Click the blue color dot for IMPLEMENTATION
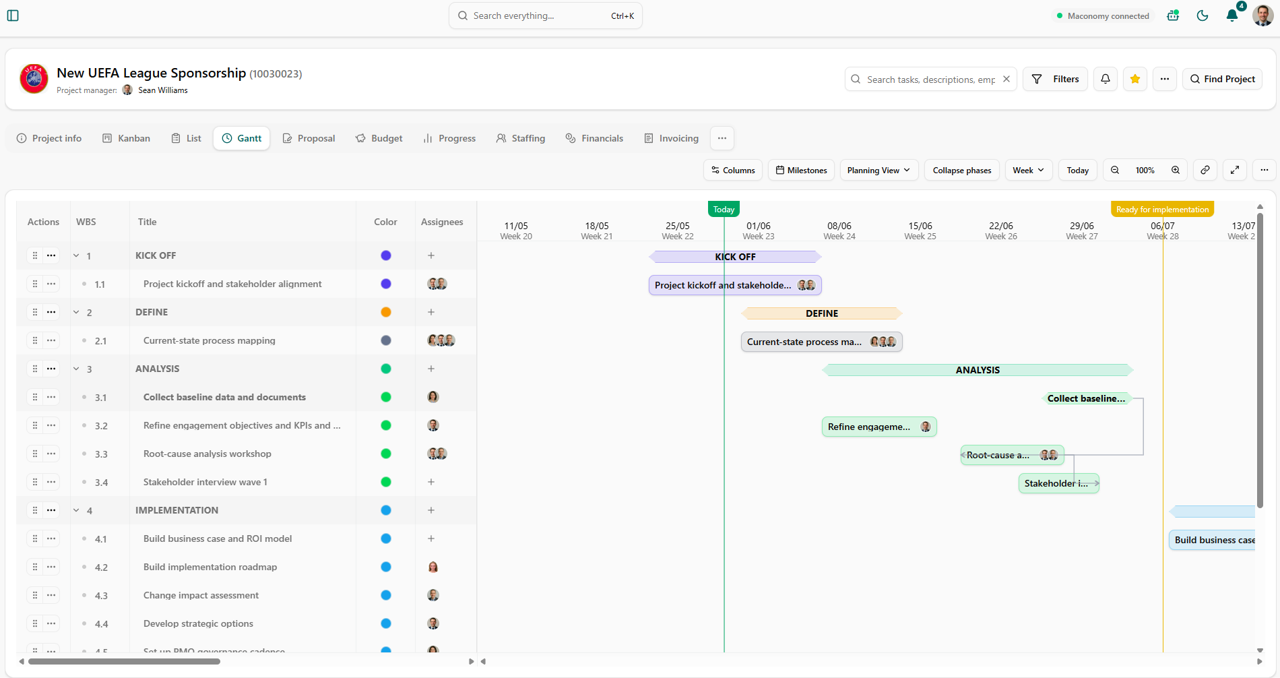Image resolution: width=1280 pixels, height=678 pixels. coord(386,510)
